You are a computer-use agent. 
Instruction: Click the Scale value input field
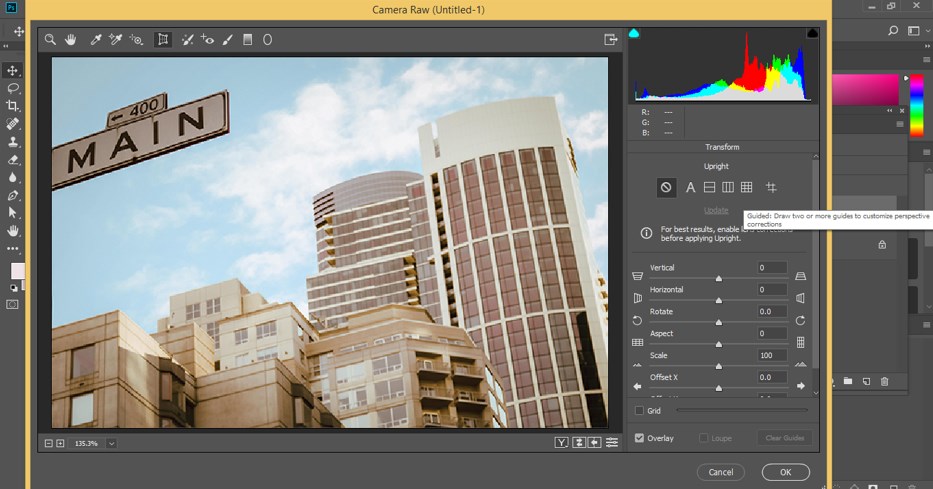pyautogui.click(x=771, y=355)
